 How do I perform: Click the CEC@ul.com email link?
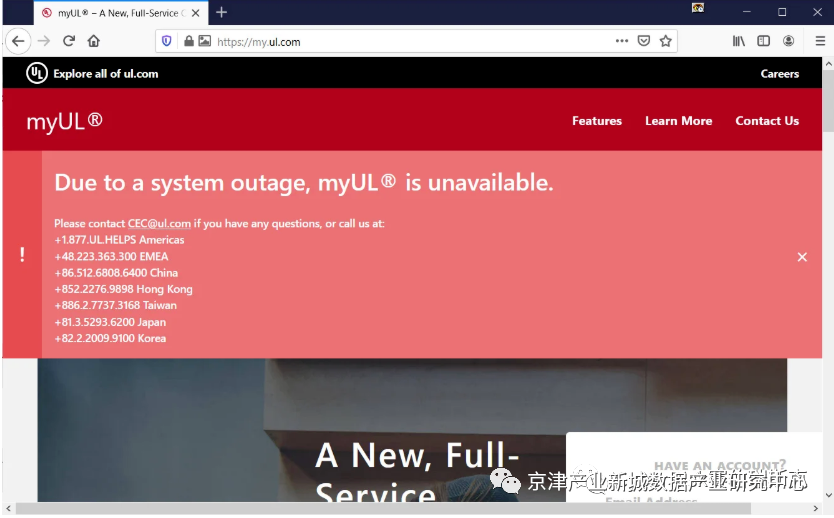[x=159, y=223]
